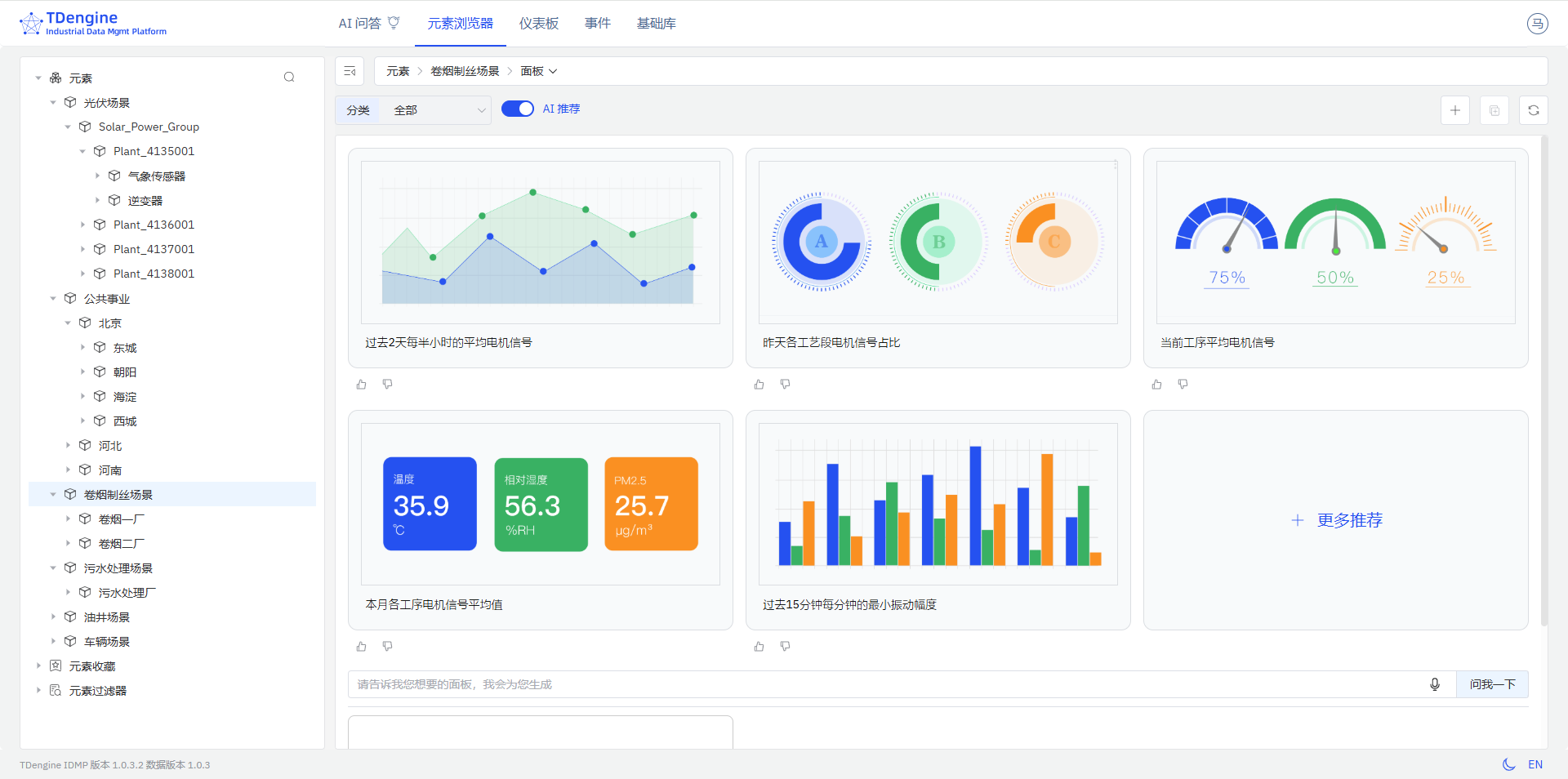
Task: Collapse the Solar_Power_Group node
Action: point(68,127)
